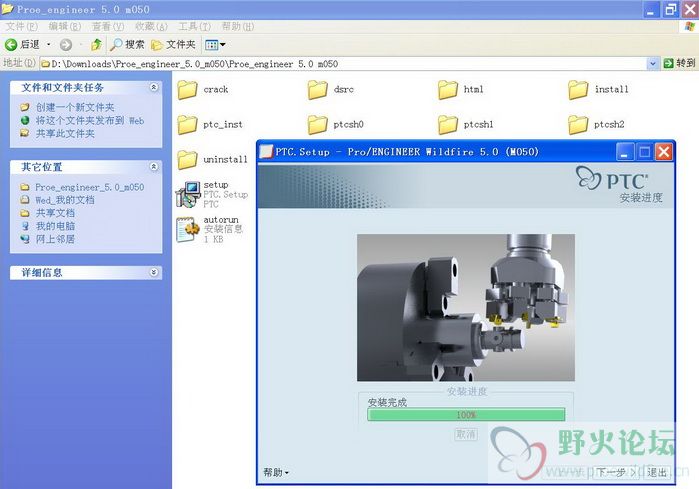Screen dimensions: 699x489
Task: Go up one folder level icon
Action: coord(96,45)
